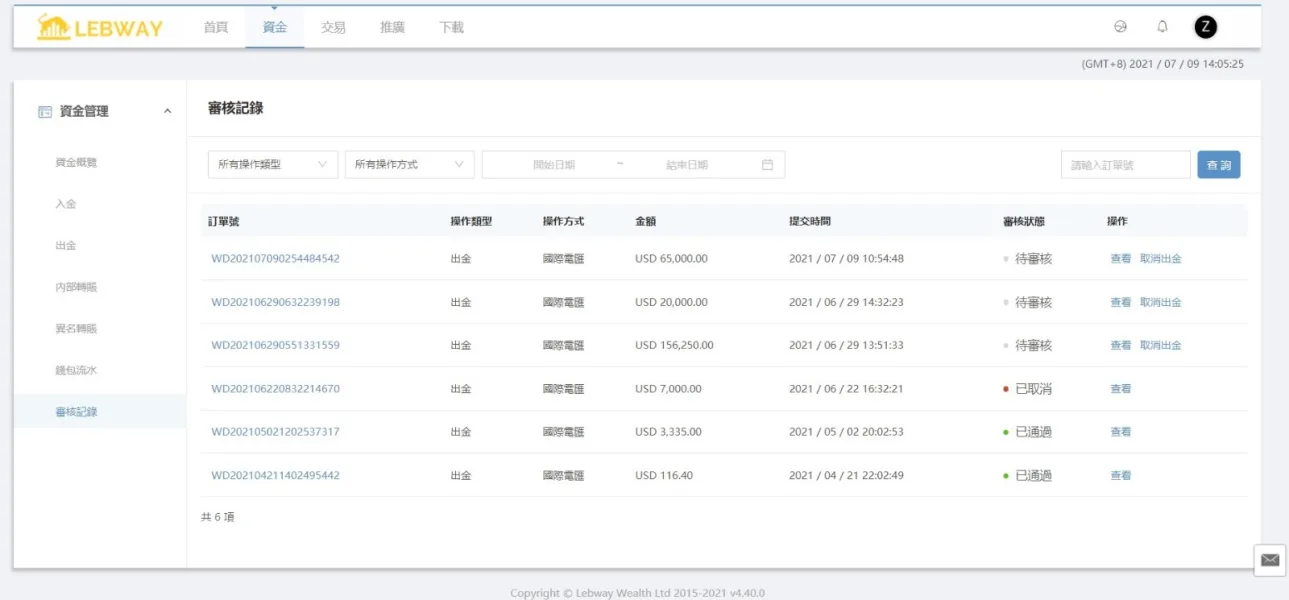Open order WD202106220832214670 link
The image size is (1289, 600).
(275, 389)
